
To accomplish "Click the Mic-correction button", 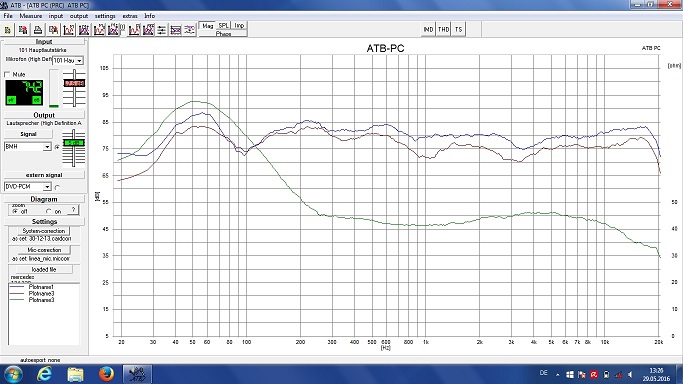I will (x=44, y=250).
